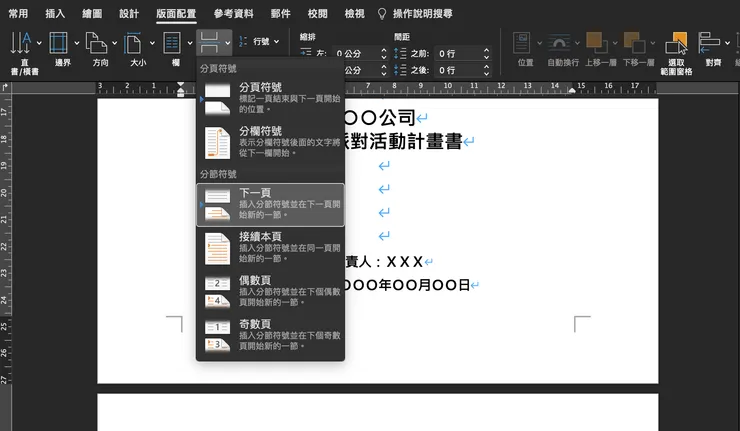Open the 檢視 tab
This screenshot has width=740, height=431.
354,14
